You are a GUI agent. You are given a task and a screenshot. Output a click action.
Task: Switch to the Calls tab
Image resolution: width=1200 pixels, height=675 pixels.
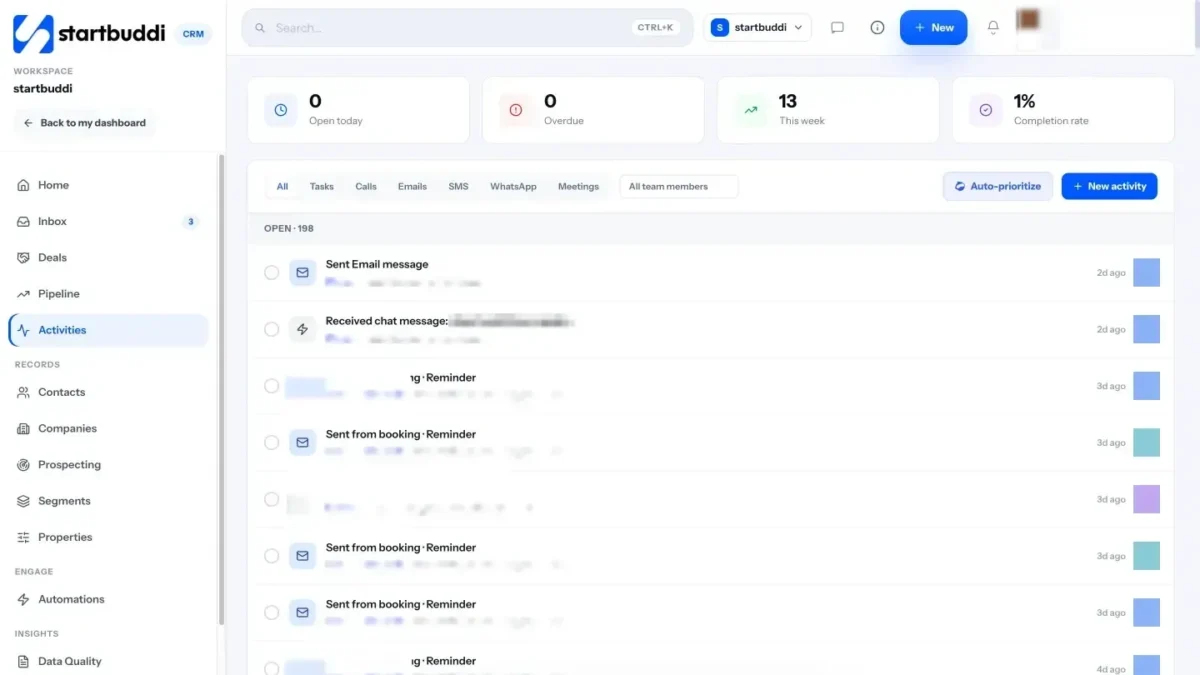tap(366, 186)
